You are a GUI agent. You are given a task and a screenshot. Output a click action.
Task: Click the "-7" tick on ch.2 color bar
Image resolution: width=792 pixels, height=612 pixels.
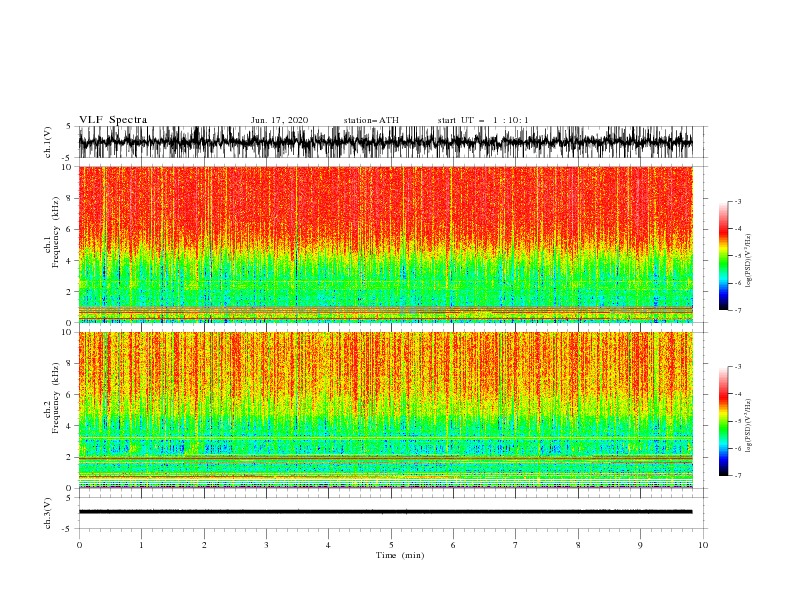point(737,476)
